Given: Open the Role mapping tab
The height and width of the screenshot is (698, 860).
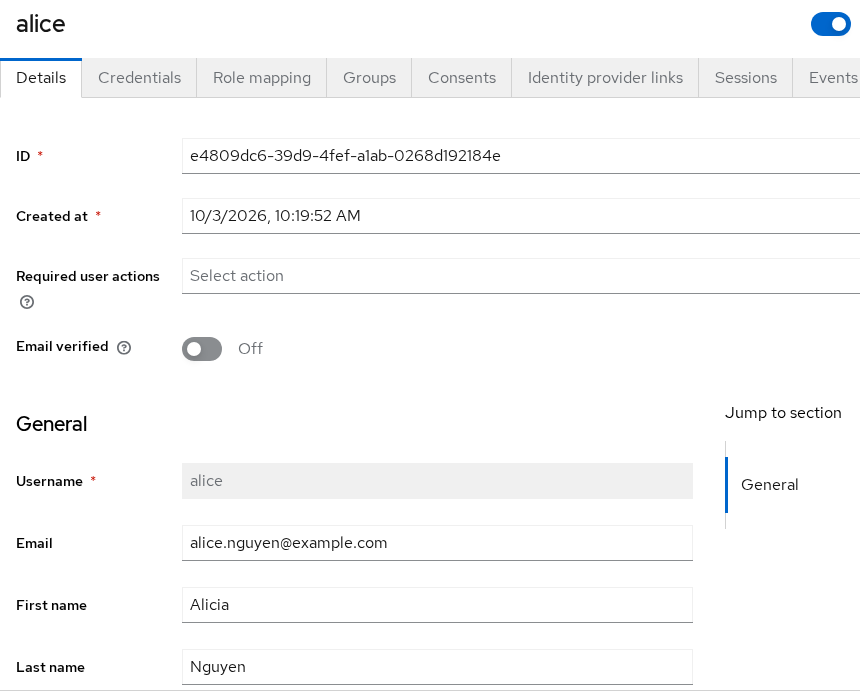Looking at the screenshot, I should [262, 78].
